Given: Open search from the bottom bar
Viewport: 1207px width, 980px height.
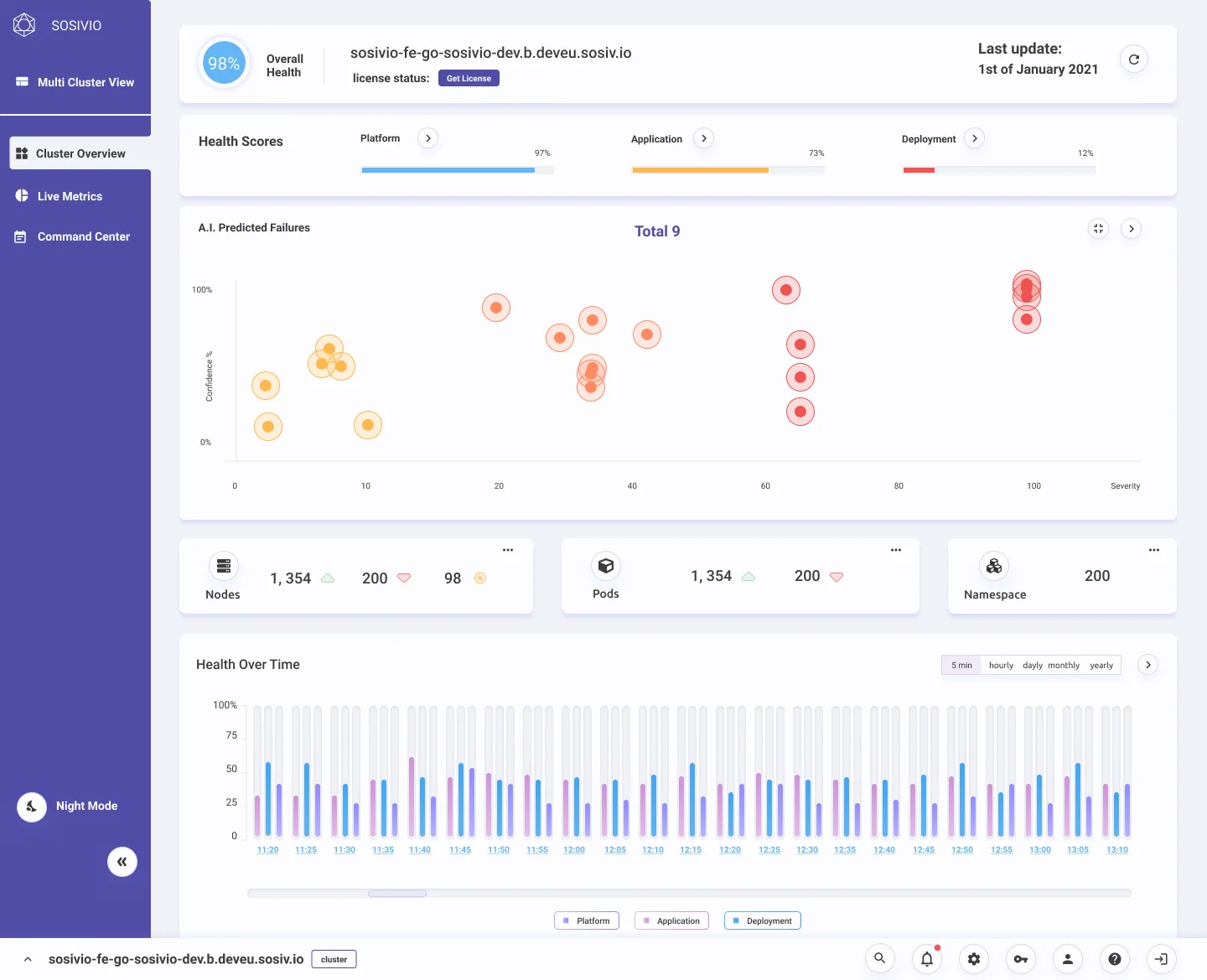Looking at the screenshot, I should [x=880, y=959].
